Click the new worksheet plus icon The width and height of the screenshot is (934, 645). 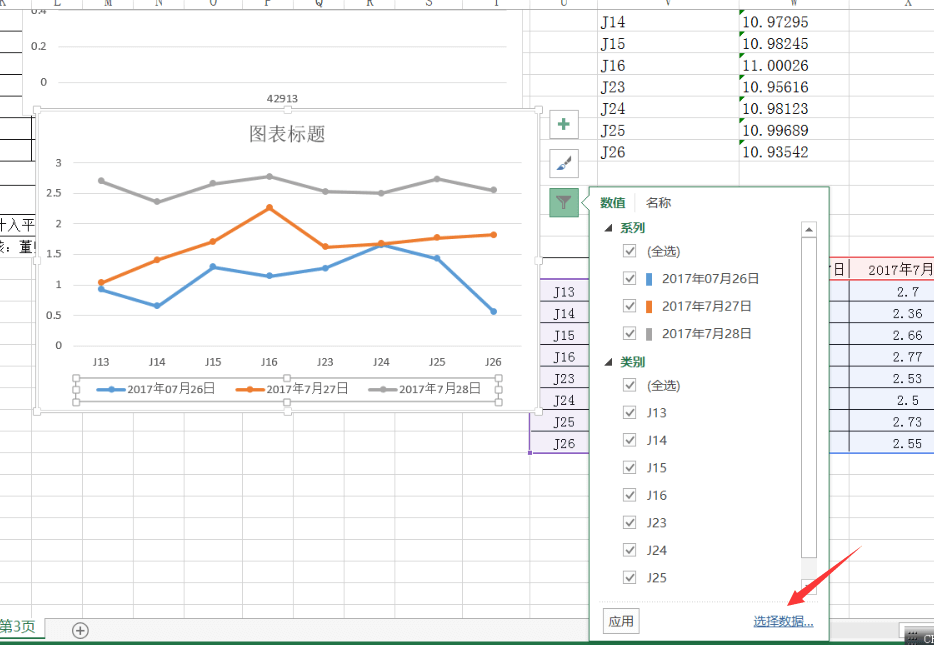click(78, 630)
